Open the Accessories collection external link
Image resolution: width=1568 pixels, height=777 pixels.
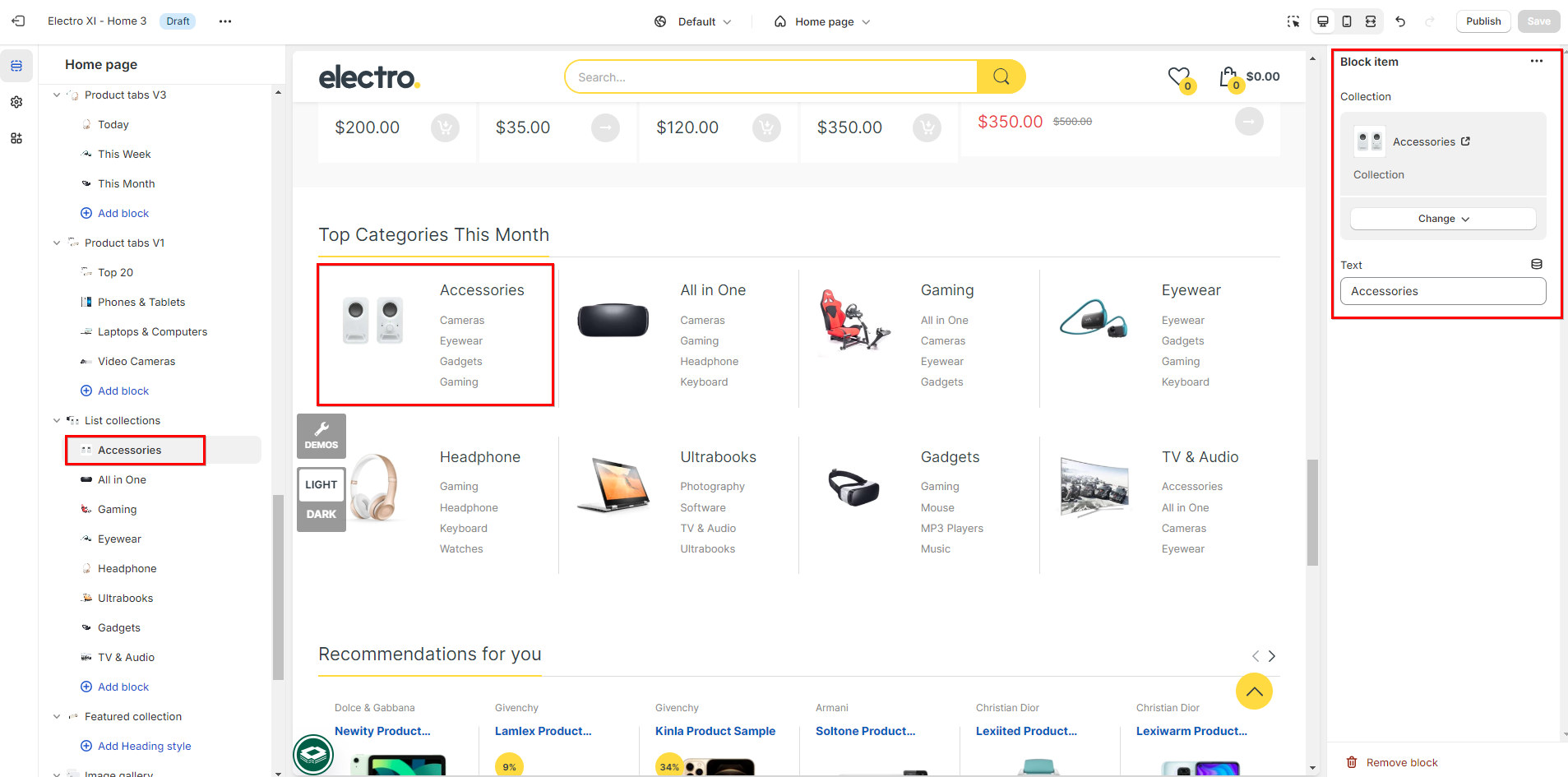[x=1465, y=141]
